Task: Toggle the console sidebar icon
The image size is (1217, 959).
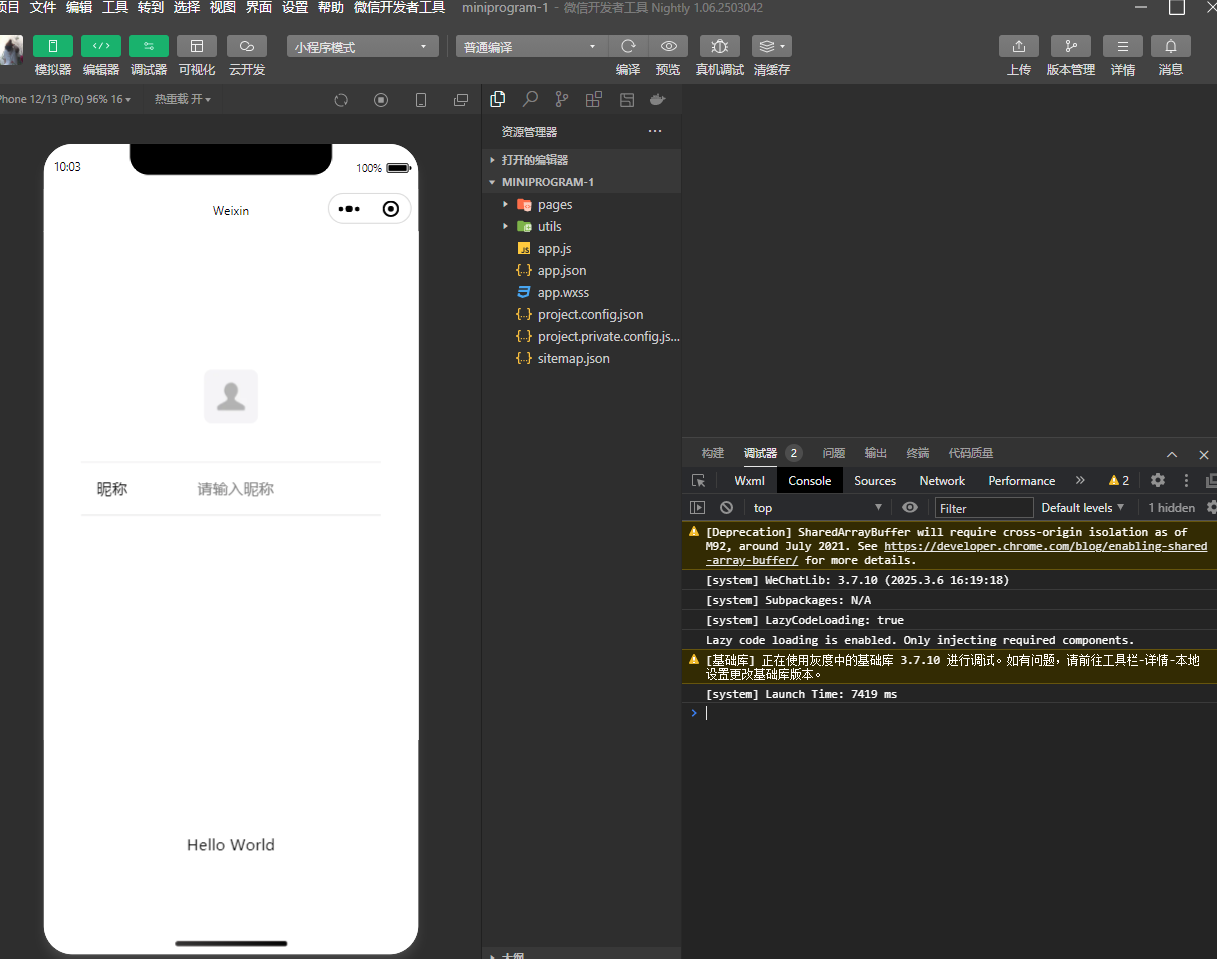Action: [x=698, y=508]
